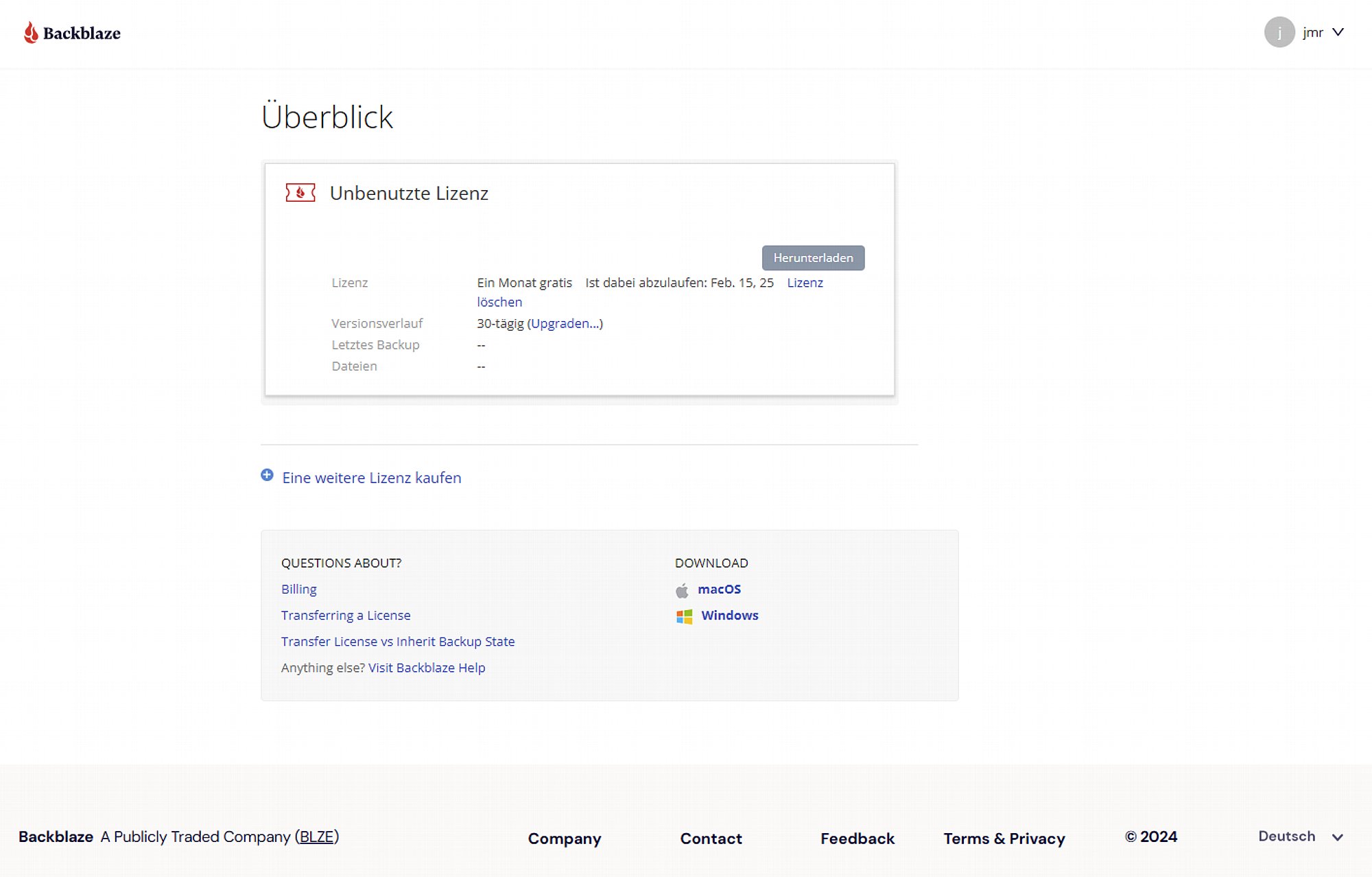
Task: Open Terms & Privacy footer menu
Action: [x=1004, y=839]
